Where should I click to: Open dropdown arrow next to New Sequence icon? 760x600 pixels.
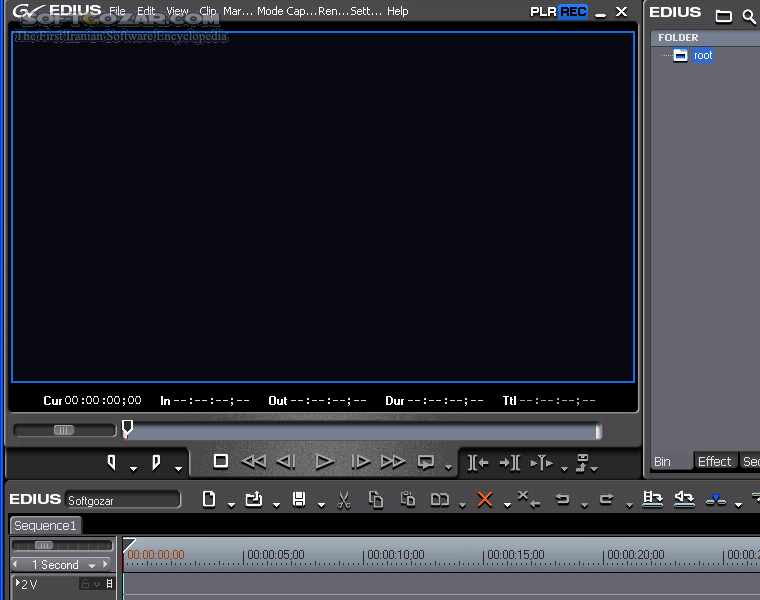click(230, 503)
